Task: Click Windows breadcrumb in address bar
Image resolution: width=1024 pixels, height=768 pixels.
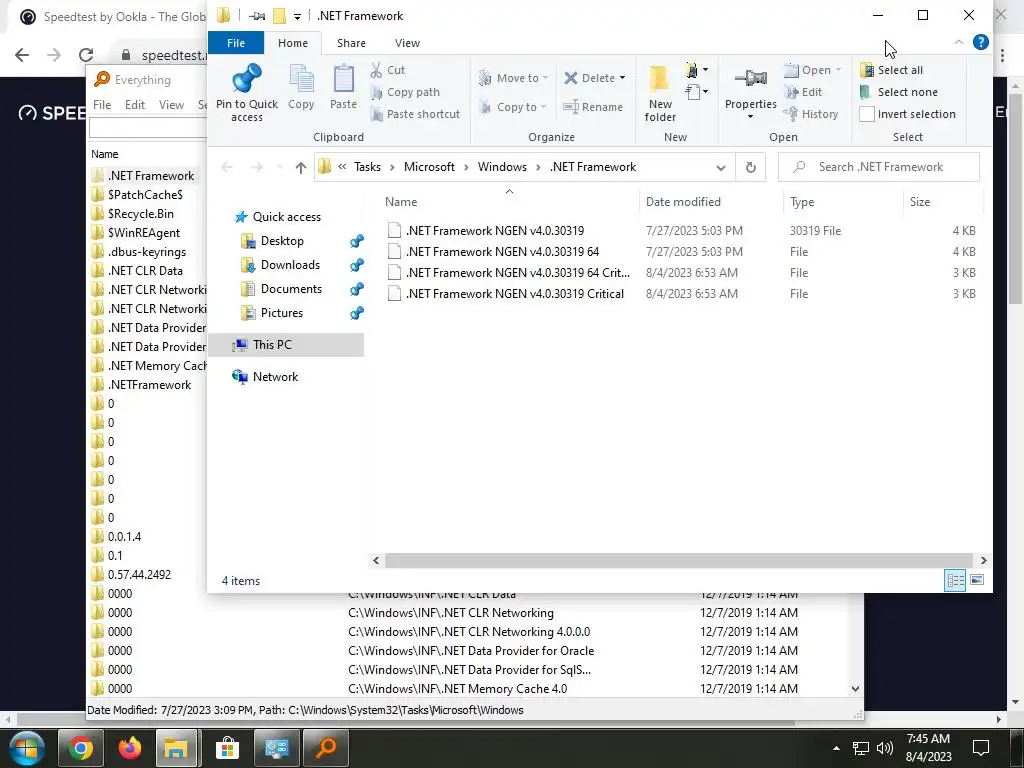Action: [x=502, y=167]
